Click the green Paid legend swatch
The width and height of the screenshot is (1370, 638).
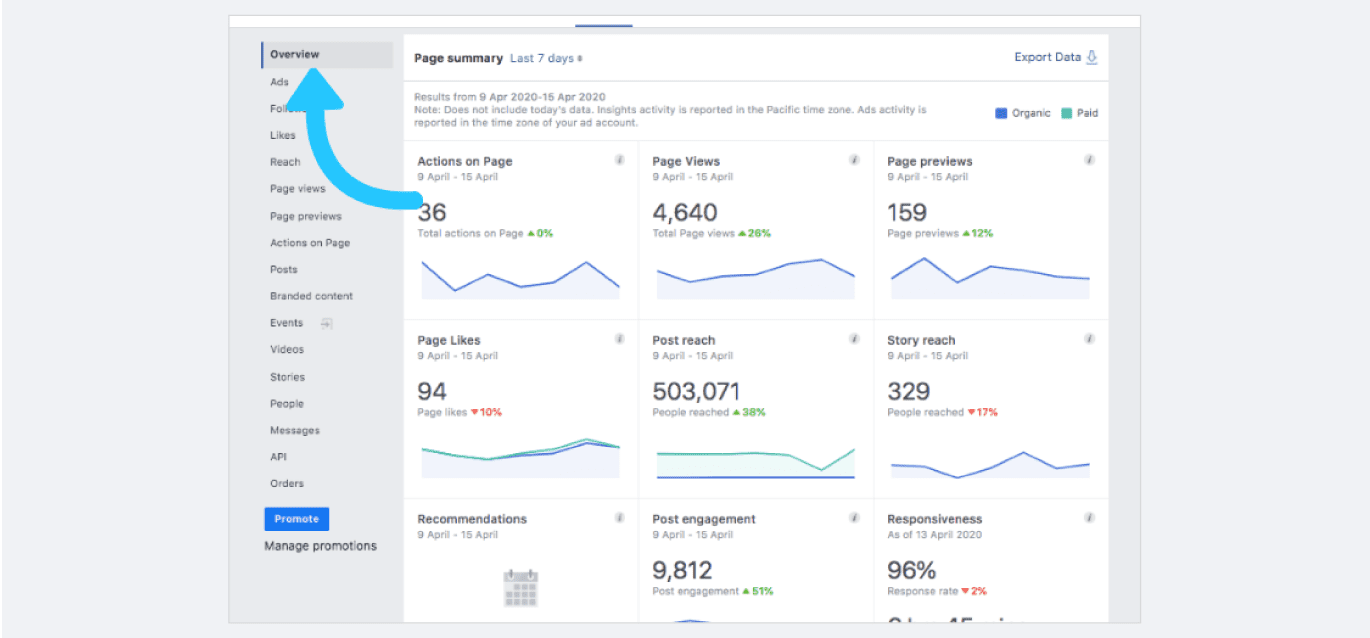tap(1066, 113)
